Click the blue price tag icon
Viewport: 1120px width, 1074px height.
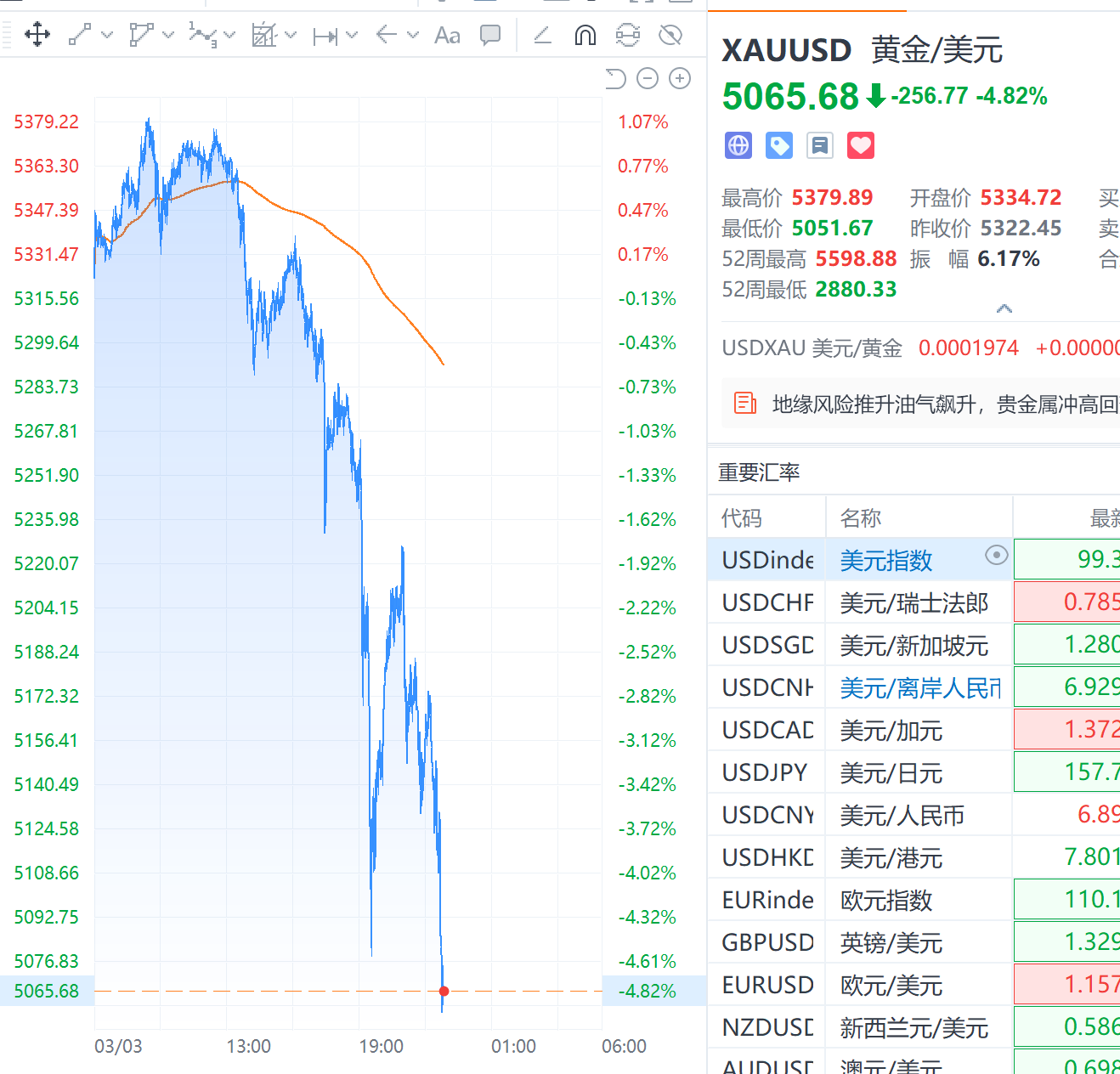pos(778,145)
